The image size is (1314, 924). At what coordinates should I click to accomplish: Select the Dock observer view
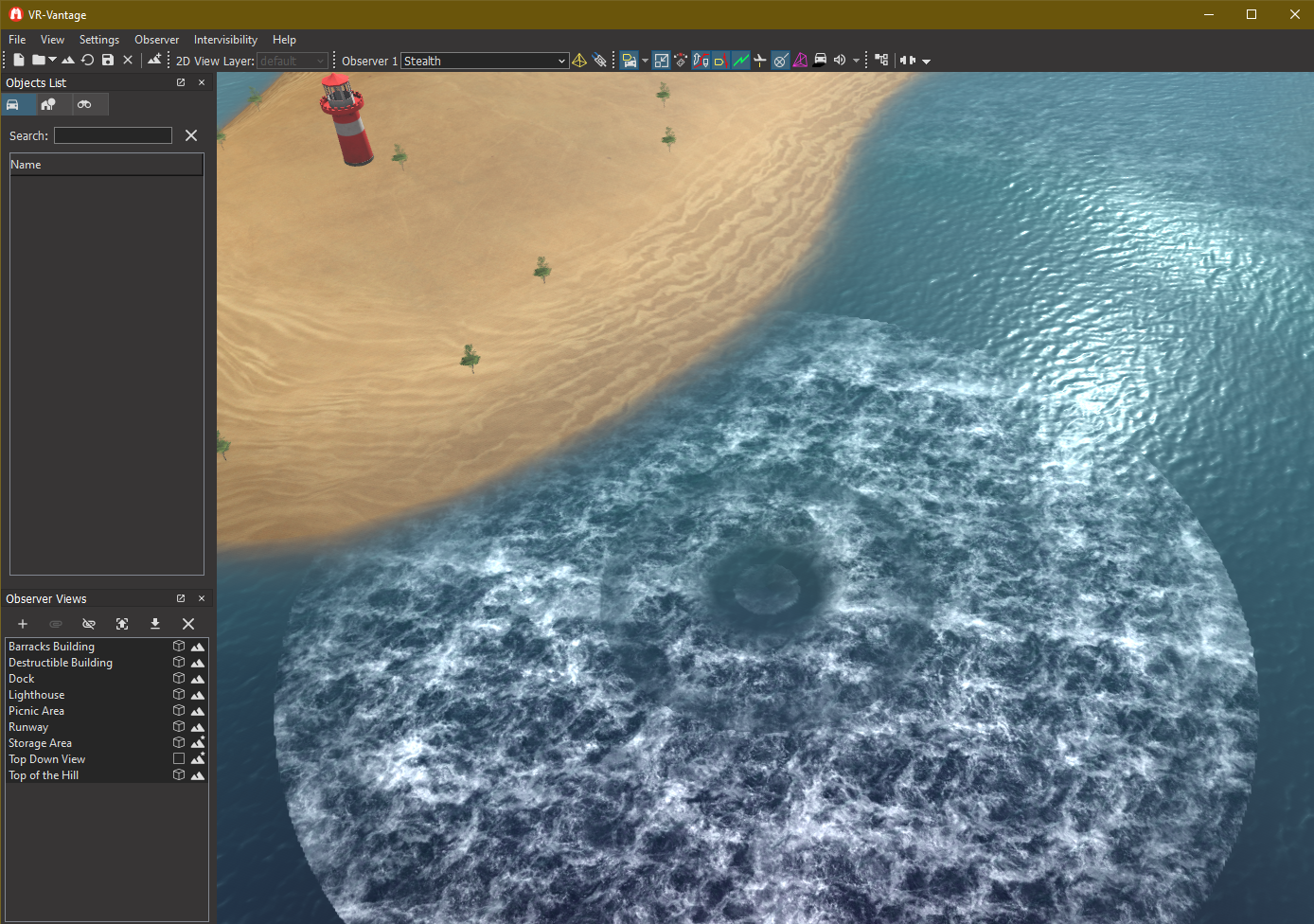(21, 679)
